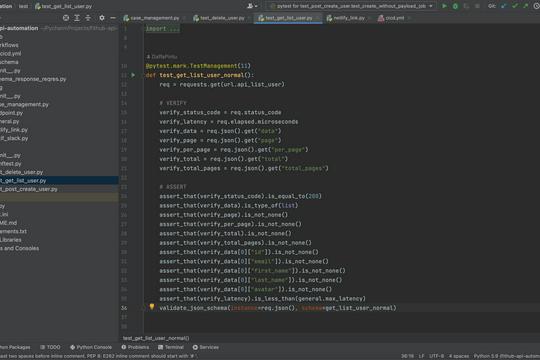
Task: Commit changes with Git checkmark icon
Action: (x=515, y=6)
